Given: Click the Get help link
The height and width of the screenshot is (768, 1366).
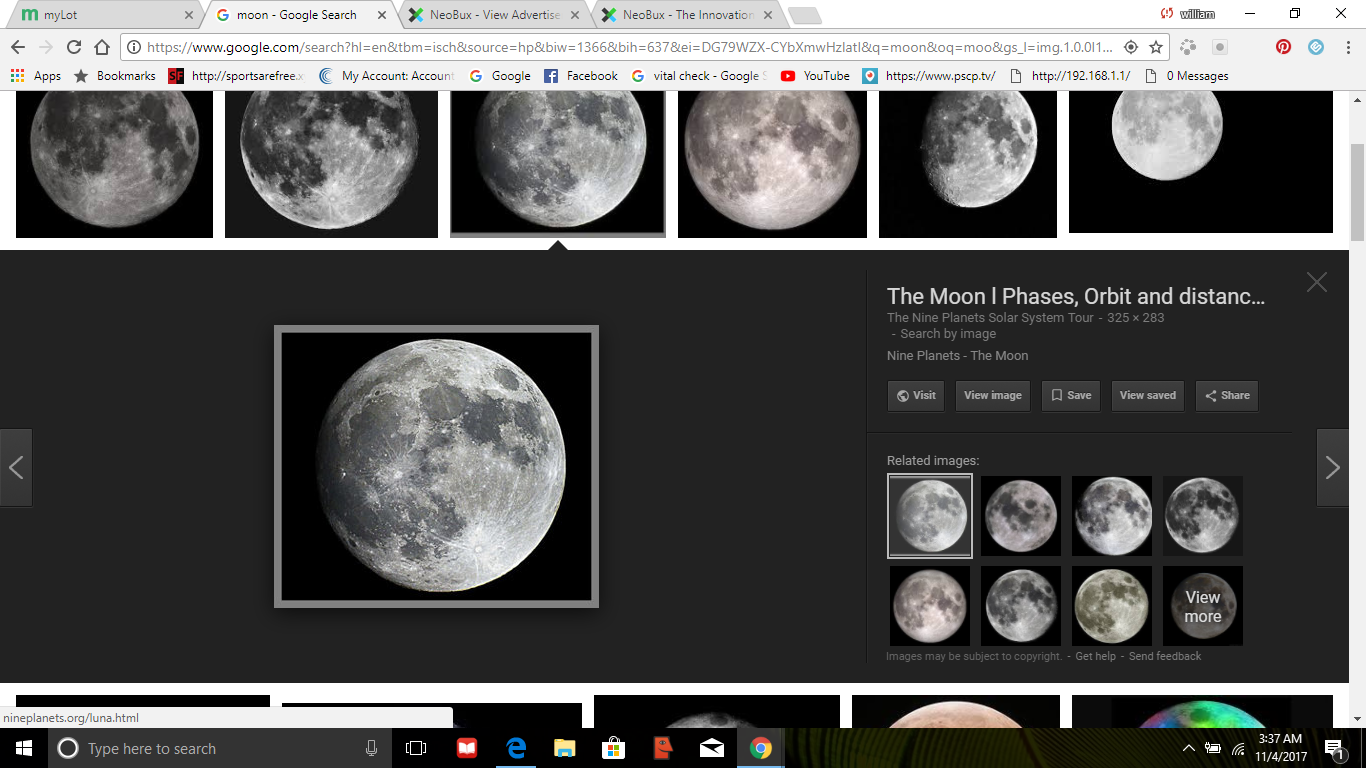Looking at the screenshot, I should tap(1095, 656).
